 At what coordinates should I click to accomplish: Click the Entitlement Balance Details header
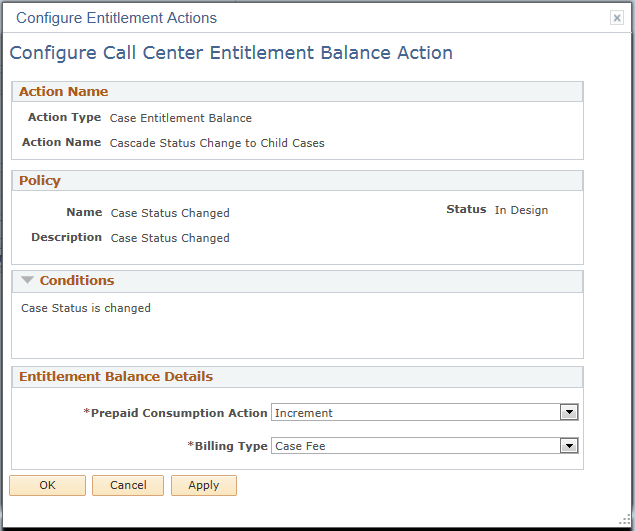116,376
